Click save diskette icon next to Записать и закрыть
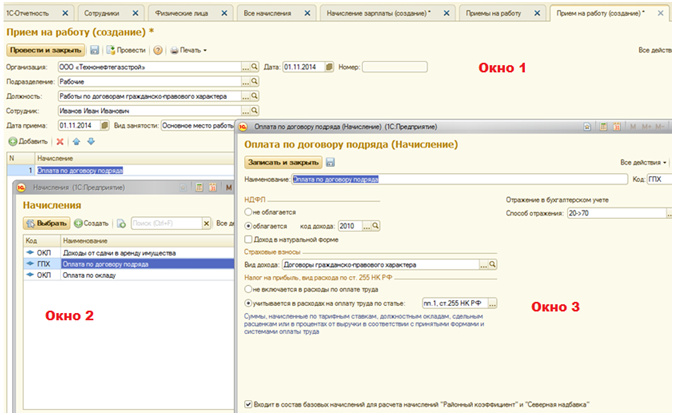The width and height of the screenshot is (674, 415). pos(330,162)
